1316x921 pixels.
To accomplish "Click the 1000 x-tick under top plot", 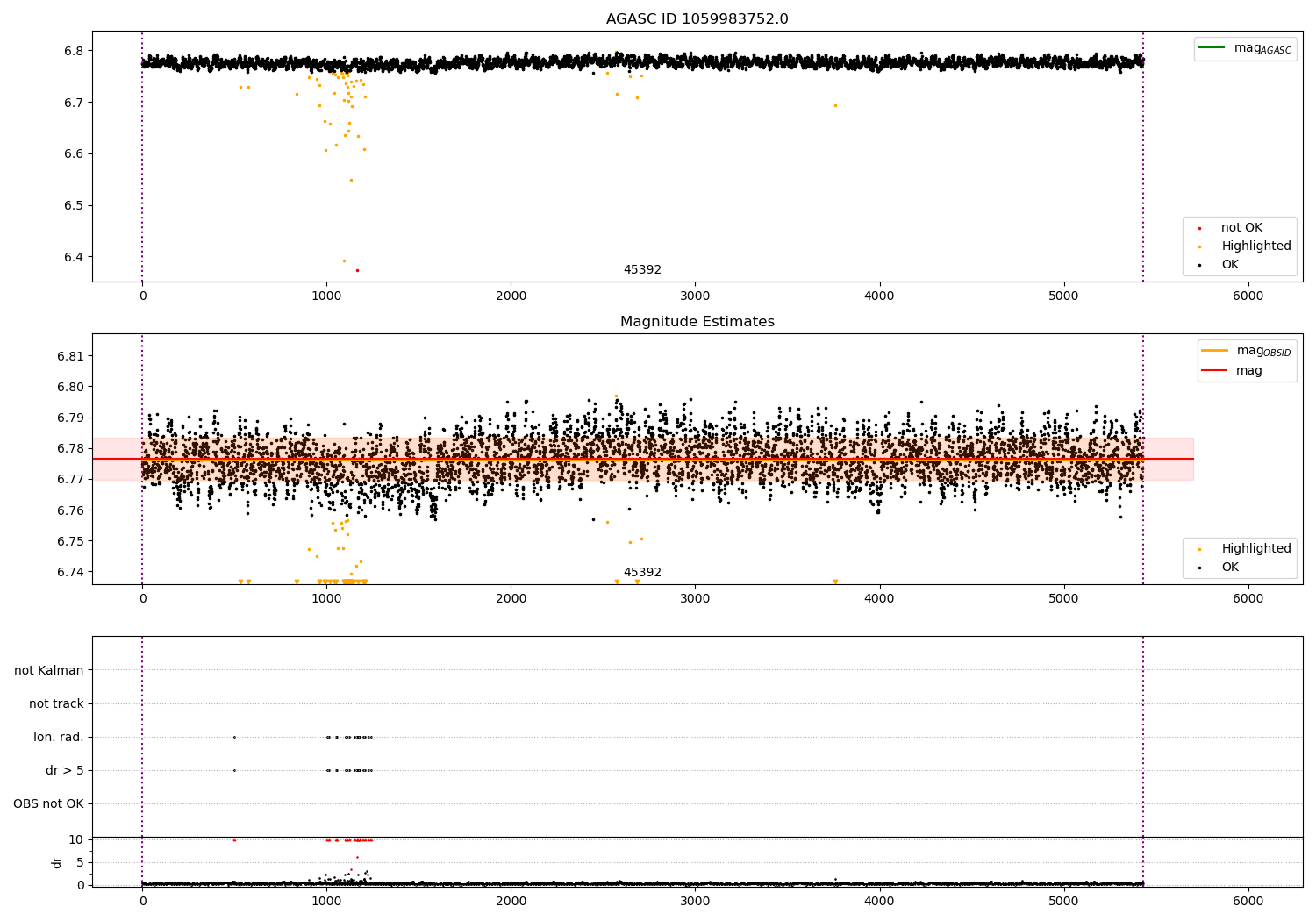I will point(326,296).
